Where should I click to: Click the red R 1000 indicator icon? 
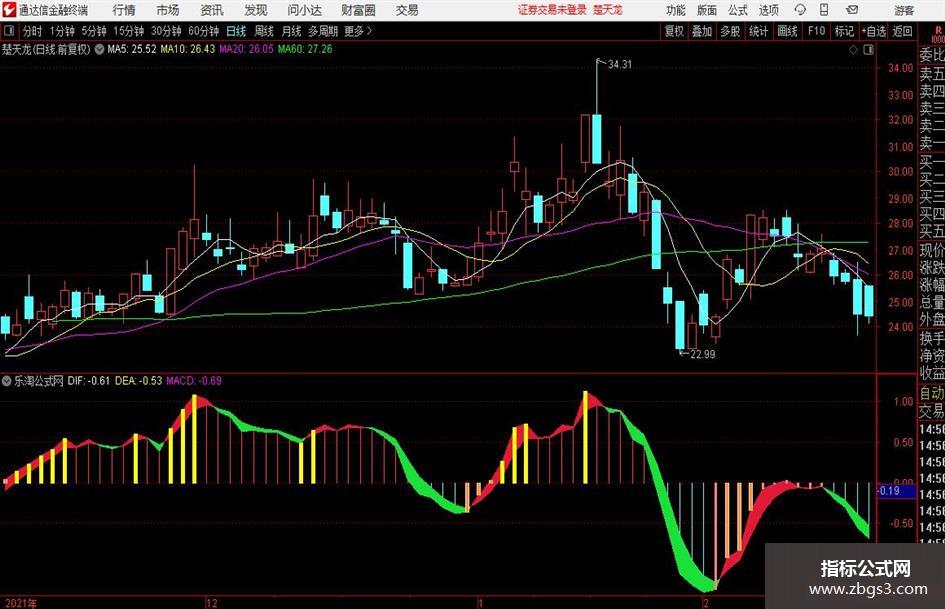point(938,34)
